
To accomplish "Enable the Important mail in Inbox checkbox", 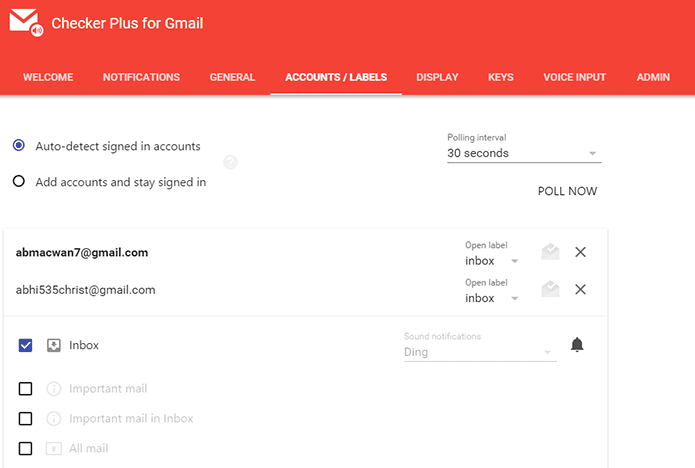I will [25, 418].
